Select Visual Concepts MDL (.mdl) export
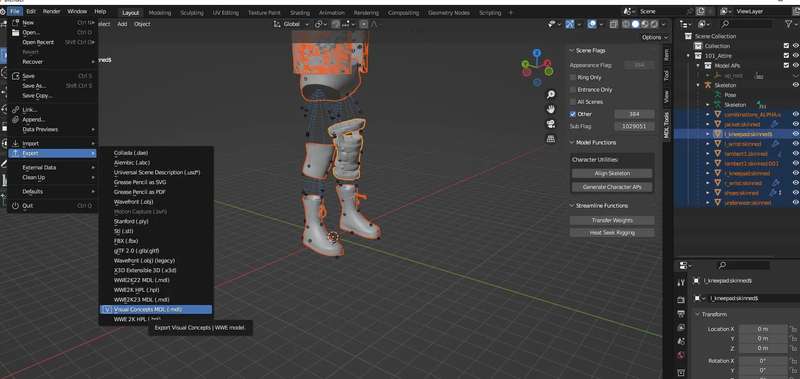The height and width of the screenshot is (379, 800). click(x=156, y=309)
